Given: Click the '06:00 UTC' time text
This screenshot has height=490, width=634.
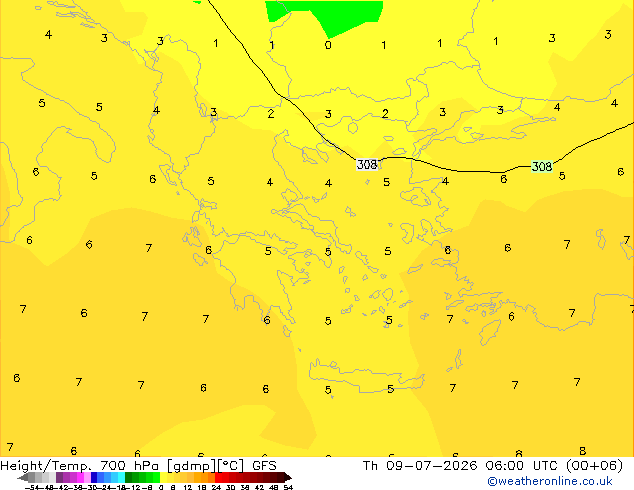Looking at the screenshot, I should (522, 466).
